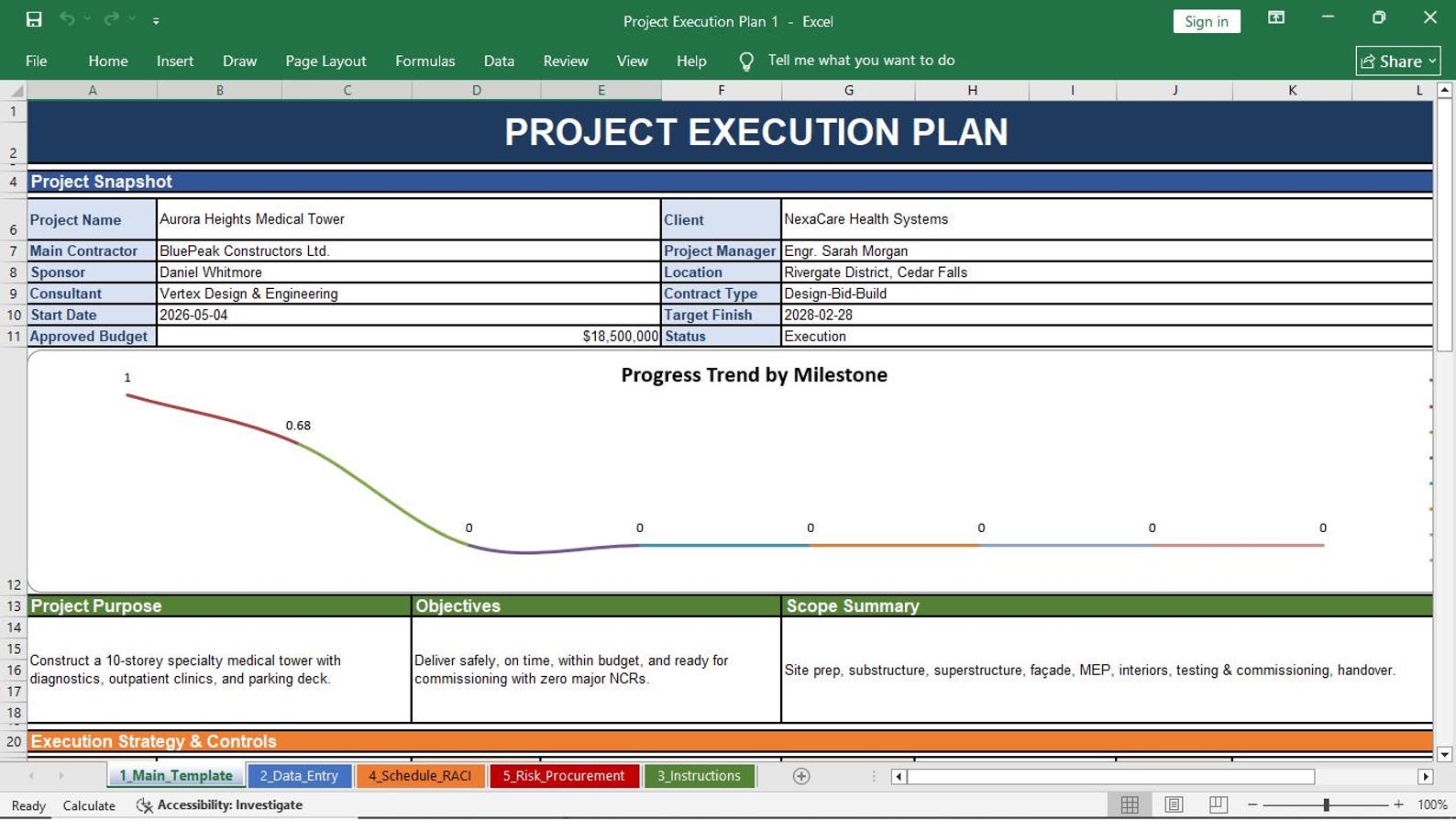Click the Tell me lightbulb icon
The image size is (1456, 821).
[x=746, y=61]
